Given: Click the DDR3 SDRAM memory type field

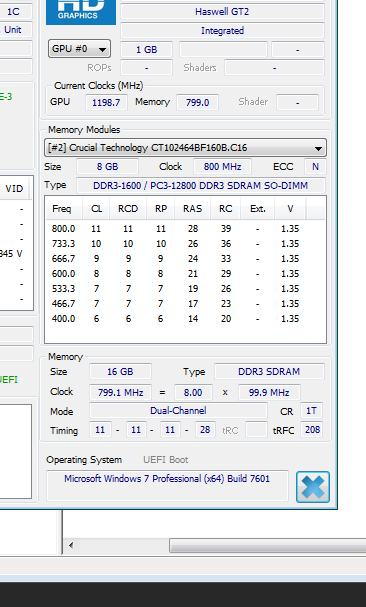Looking at the screenshot, I should (269, 372).
